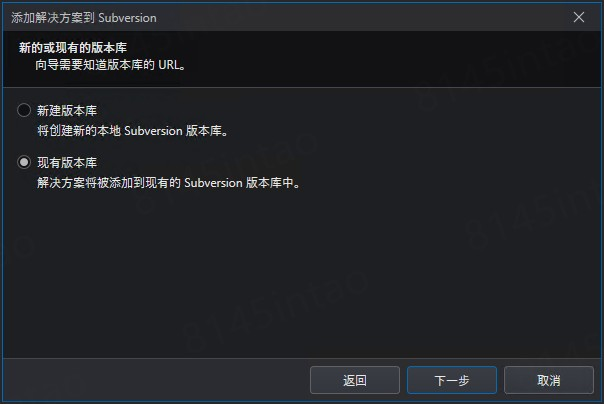Go back with the 返回 button
604x404 pixels.
point(354,380)
